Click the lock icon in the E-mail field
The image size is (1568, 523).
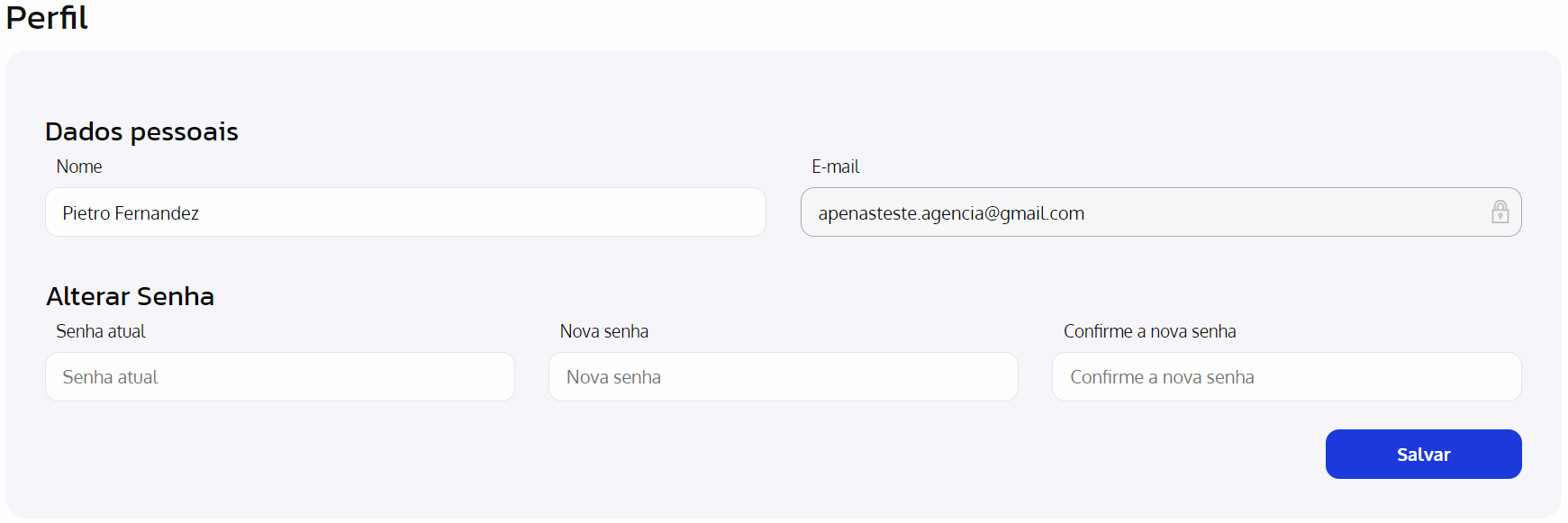[x=1500, y=212]
